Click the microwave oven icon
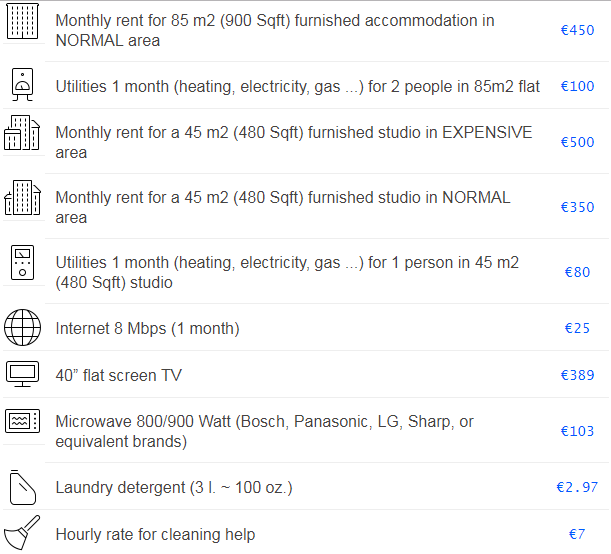Screen dimensions: 611x554 pos(23,422)
